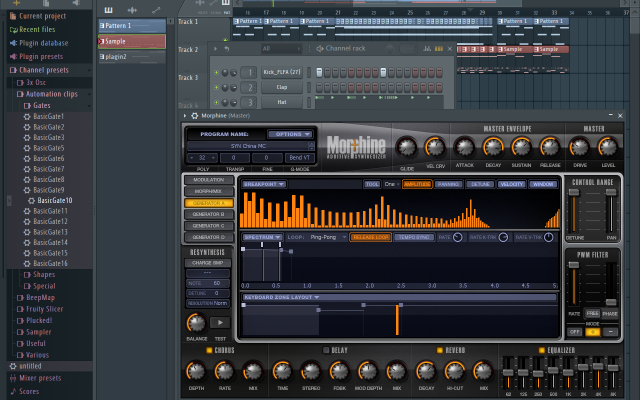This screenshot has height=400, width=640.
Task: Mute the Hat channel green LED
Action: coord(216,102)
